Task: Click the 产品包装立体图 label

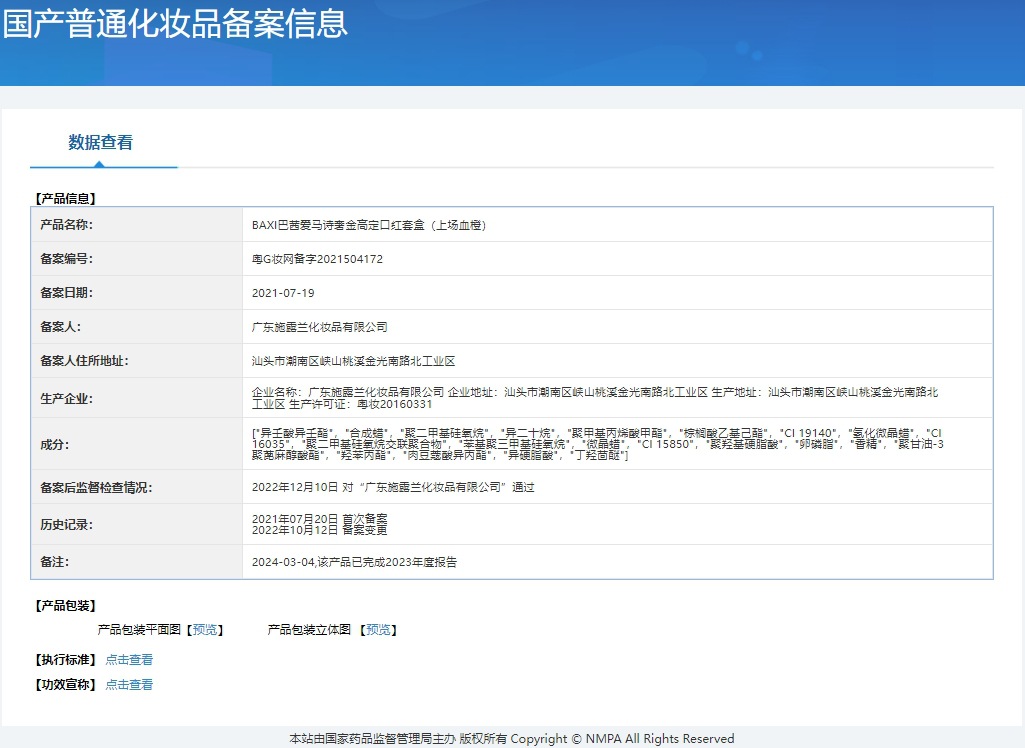Action: 309,630
